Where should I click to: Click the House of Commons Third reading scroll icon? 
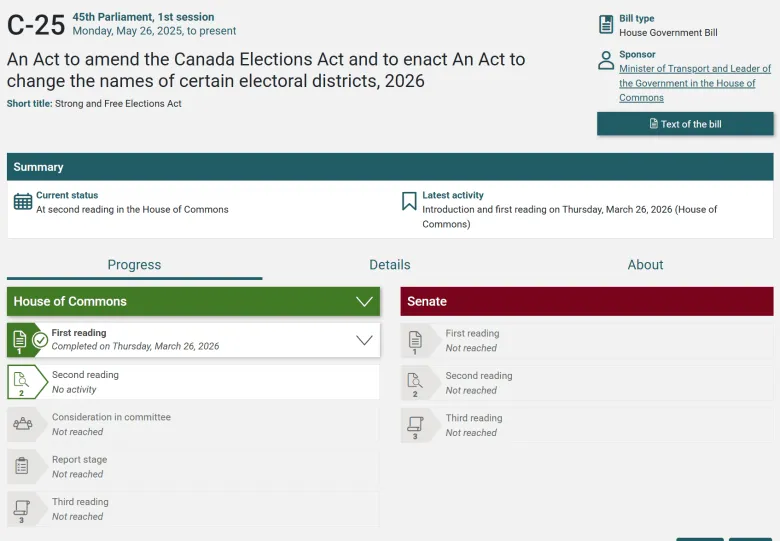point(21,508)
